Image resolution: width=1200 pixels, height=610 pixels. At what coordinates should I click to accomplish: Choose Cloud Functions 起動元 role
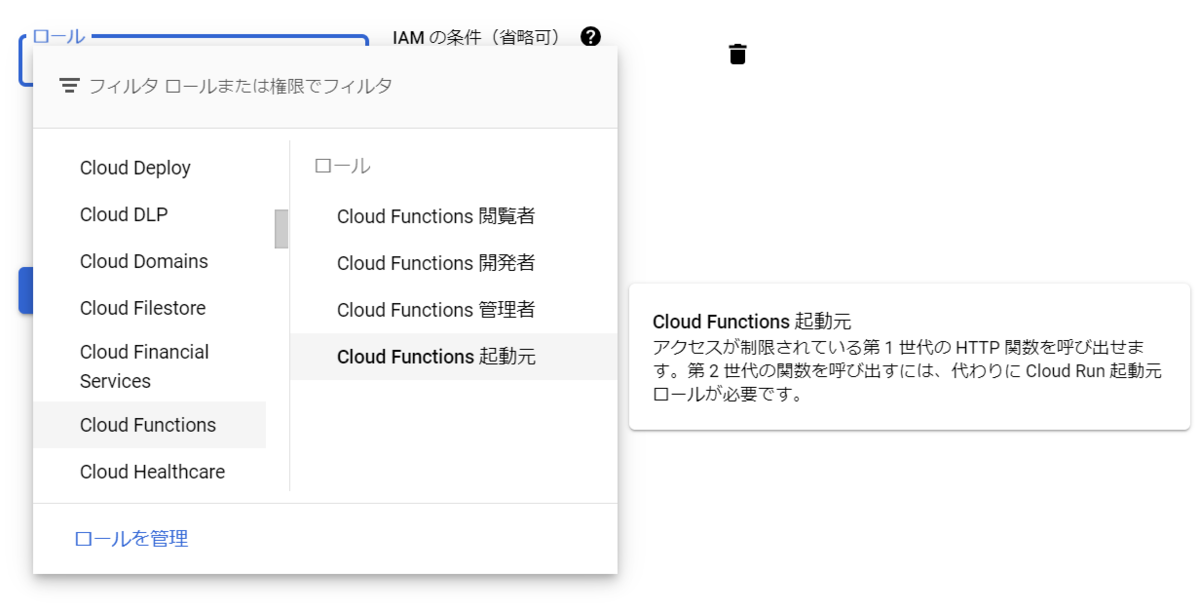[x=453, y=357]
